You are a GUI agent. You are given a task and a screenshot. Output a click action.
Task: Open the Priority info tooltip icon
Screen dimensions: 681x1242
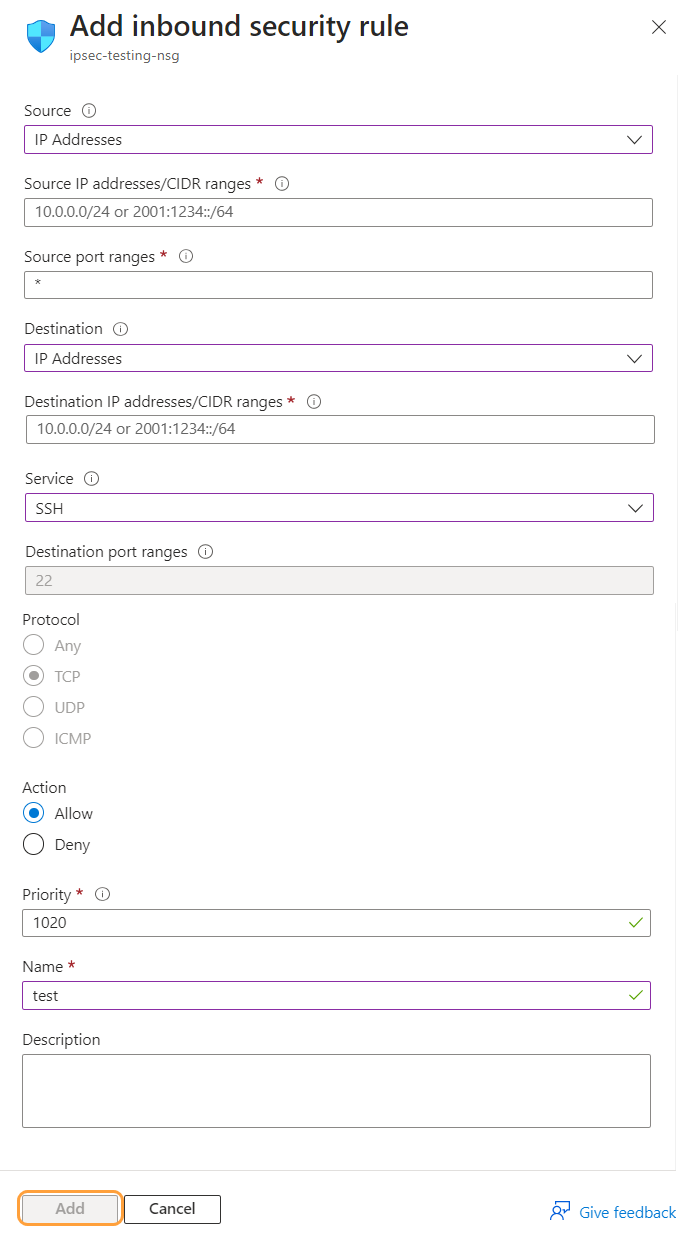click(101, 894)
